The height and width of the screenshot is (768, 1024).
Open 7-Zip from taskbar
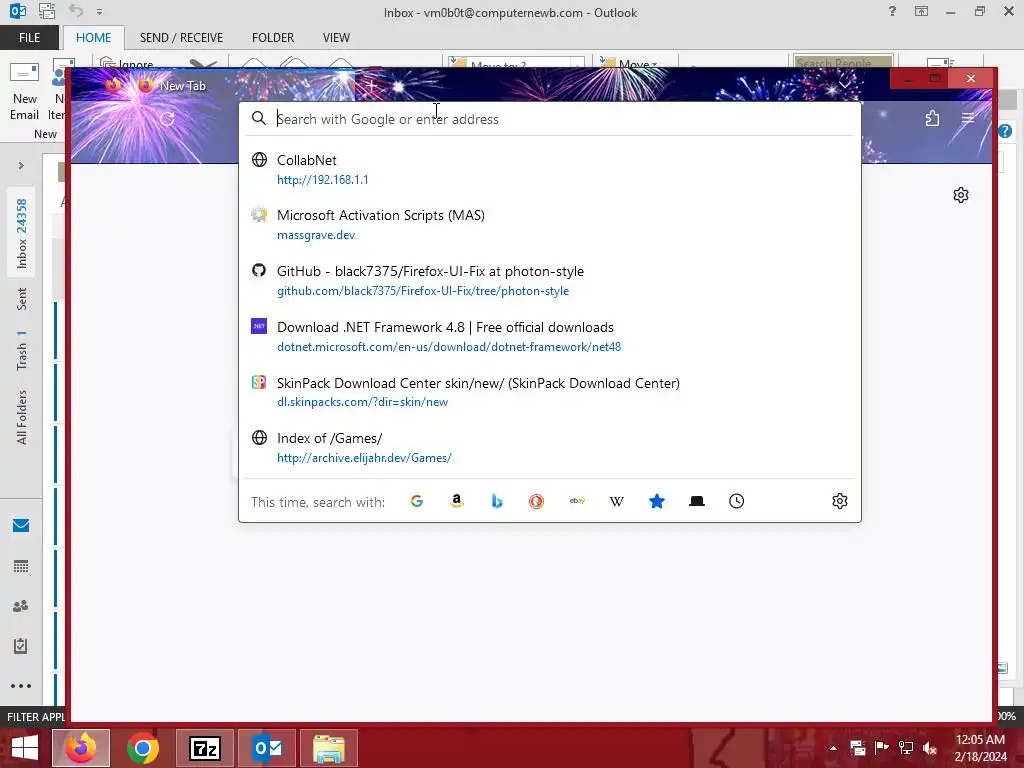[x=204, y=748]
